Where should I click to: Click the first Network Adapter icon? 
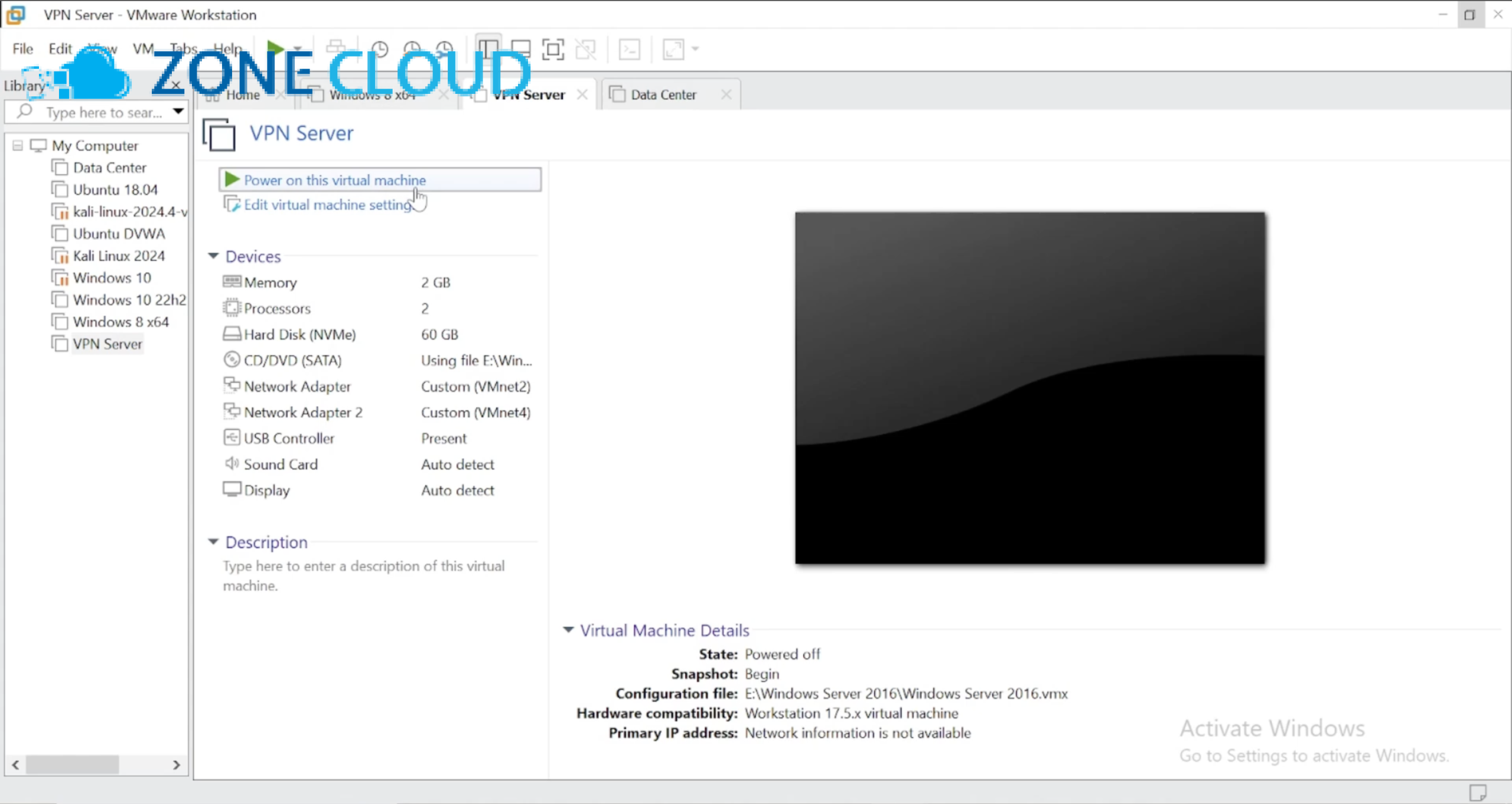[232, 385]
